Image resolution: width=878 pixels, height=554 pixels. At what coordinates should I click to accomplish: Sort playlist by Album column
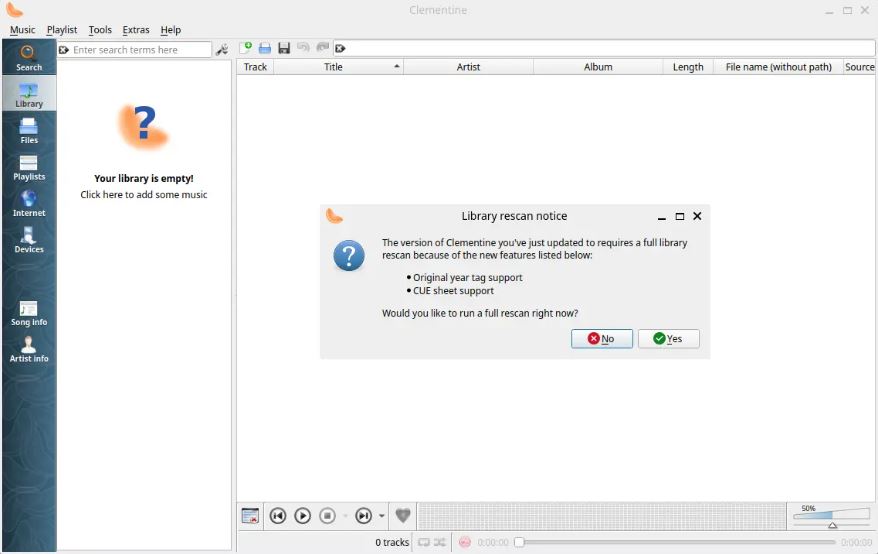coord(598,67)
